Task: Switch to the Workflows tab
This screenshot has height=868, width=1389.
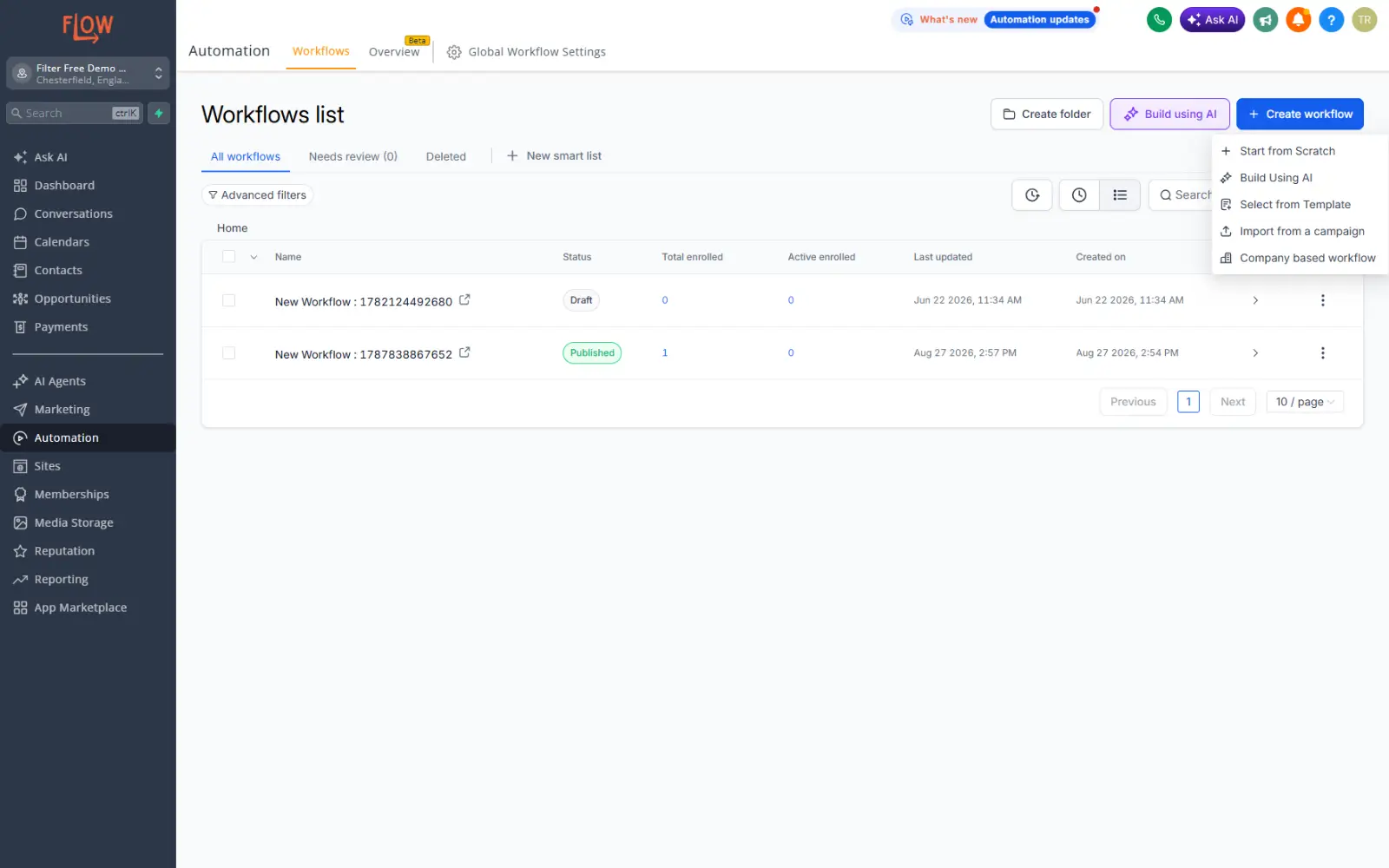Action: (321, 51)
